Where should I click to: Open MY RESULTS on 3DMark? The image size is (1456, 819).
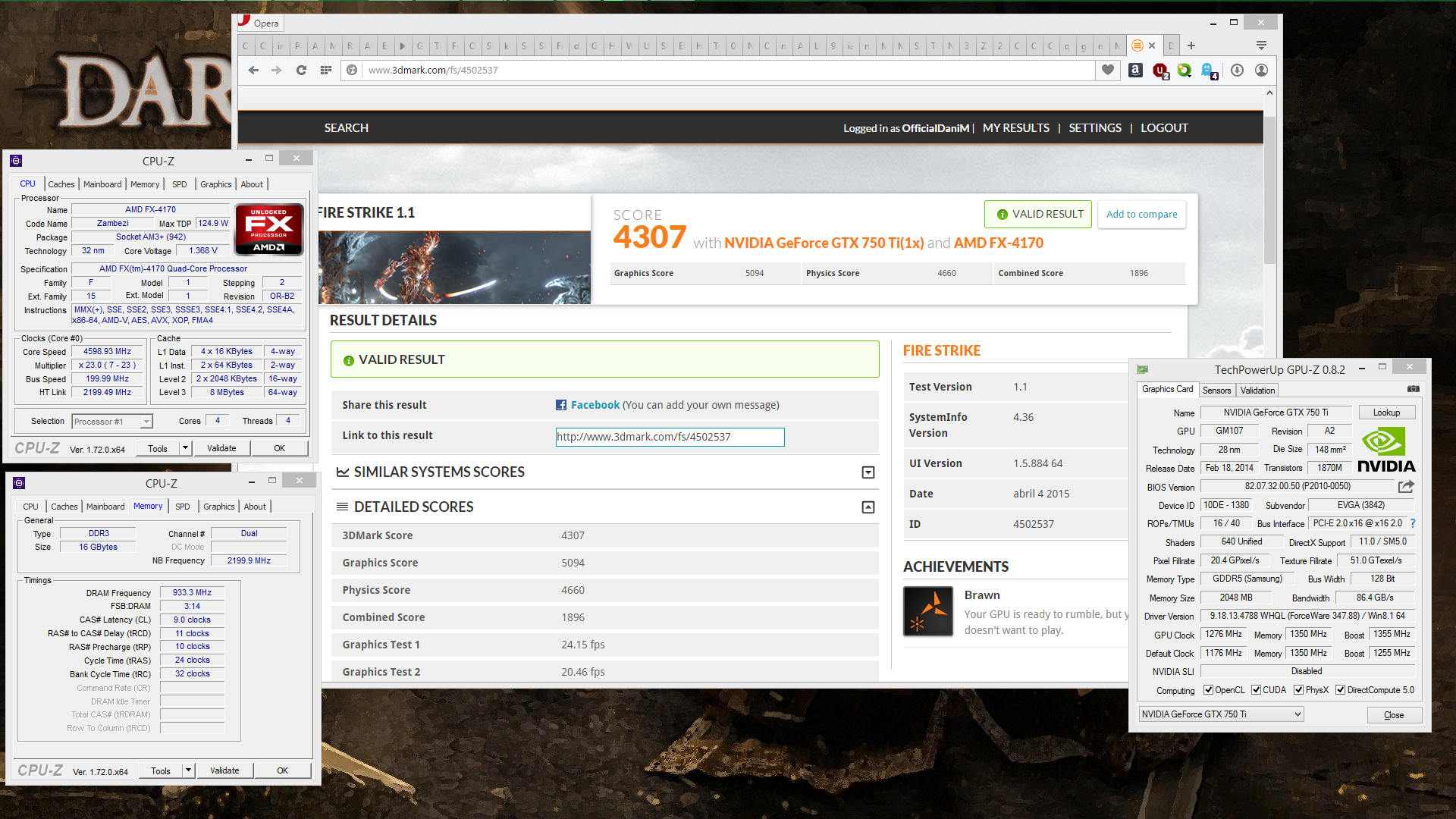click(1016, 128)
